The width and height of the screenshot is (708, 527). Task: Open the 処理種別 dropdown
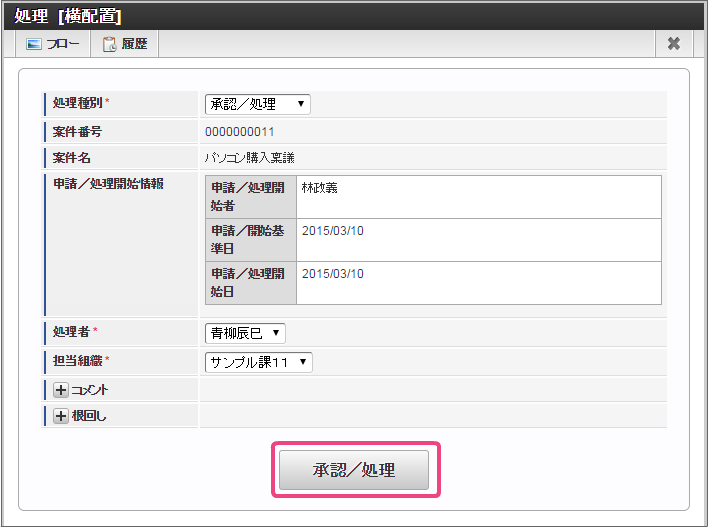(x=257, y=104)
